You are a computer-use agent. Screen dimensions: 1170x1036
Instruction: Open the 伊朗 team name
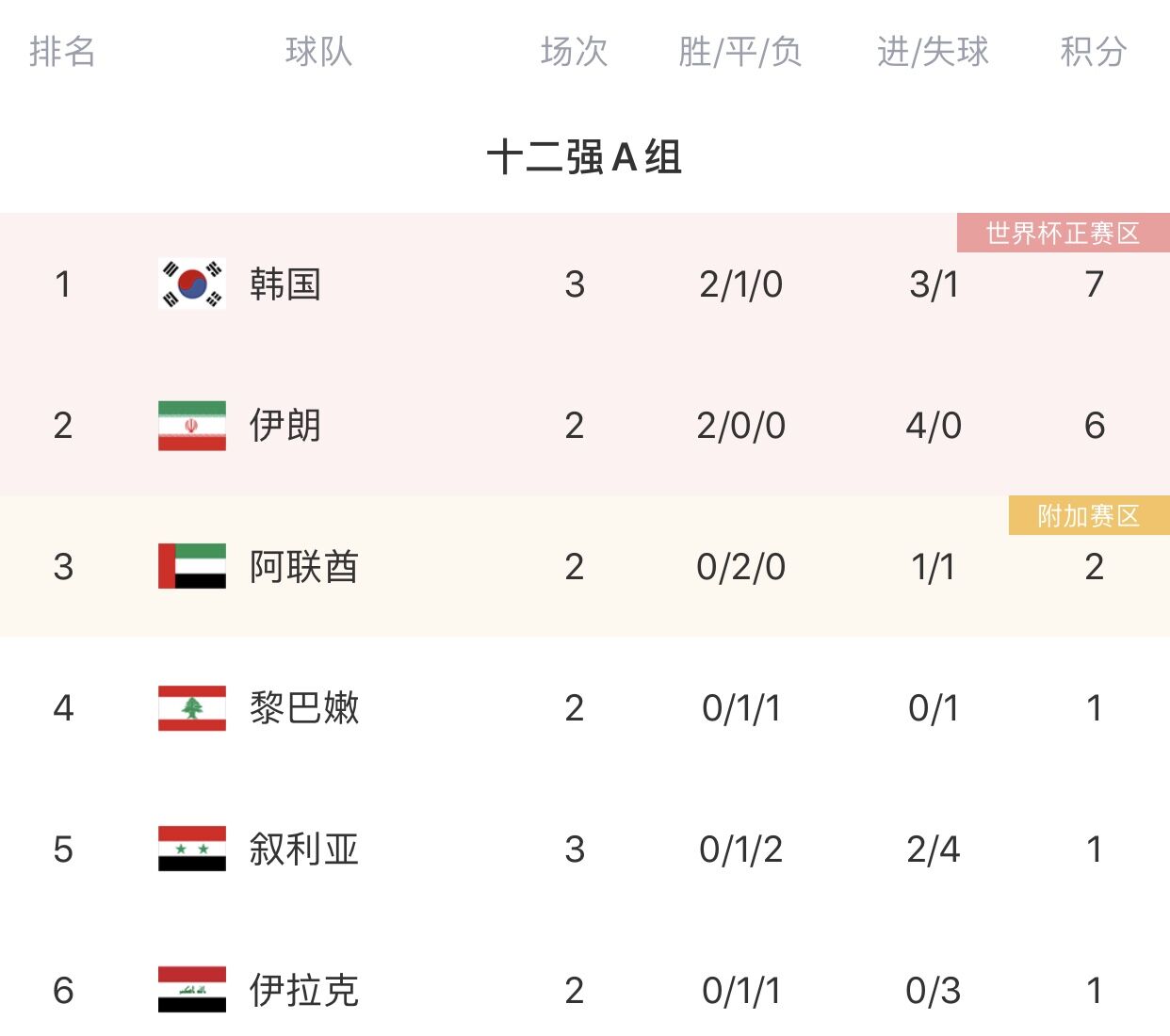(285, 426)
